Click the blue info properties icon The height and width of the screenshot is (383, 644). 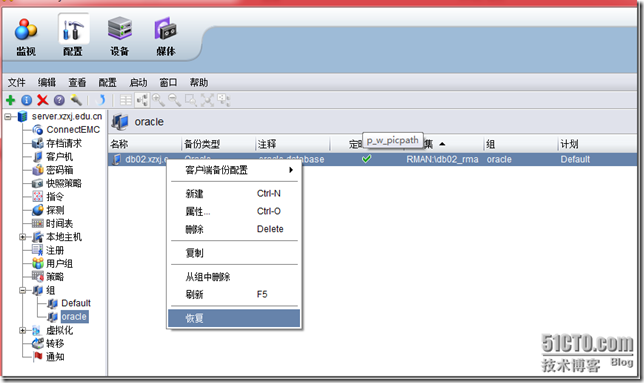tap(27, 100)
